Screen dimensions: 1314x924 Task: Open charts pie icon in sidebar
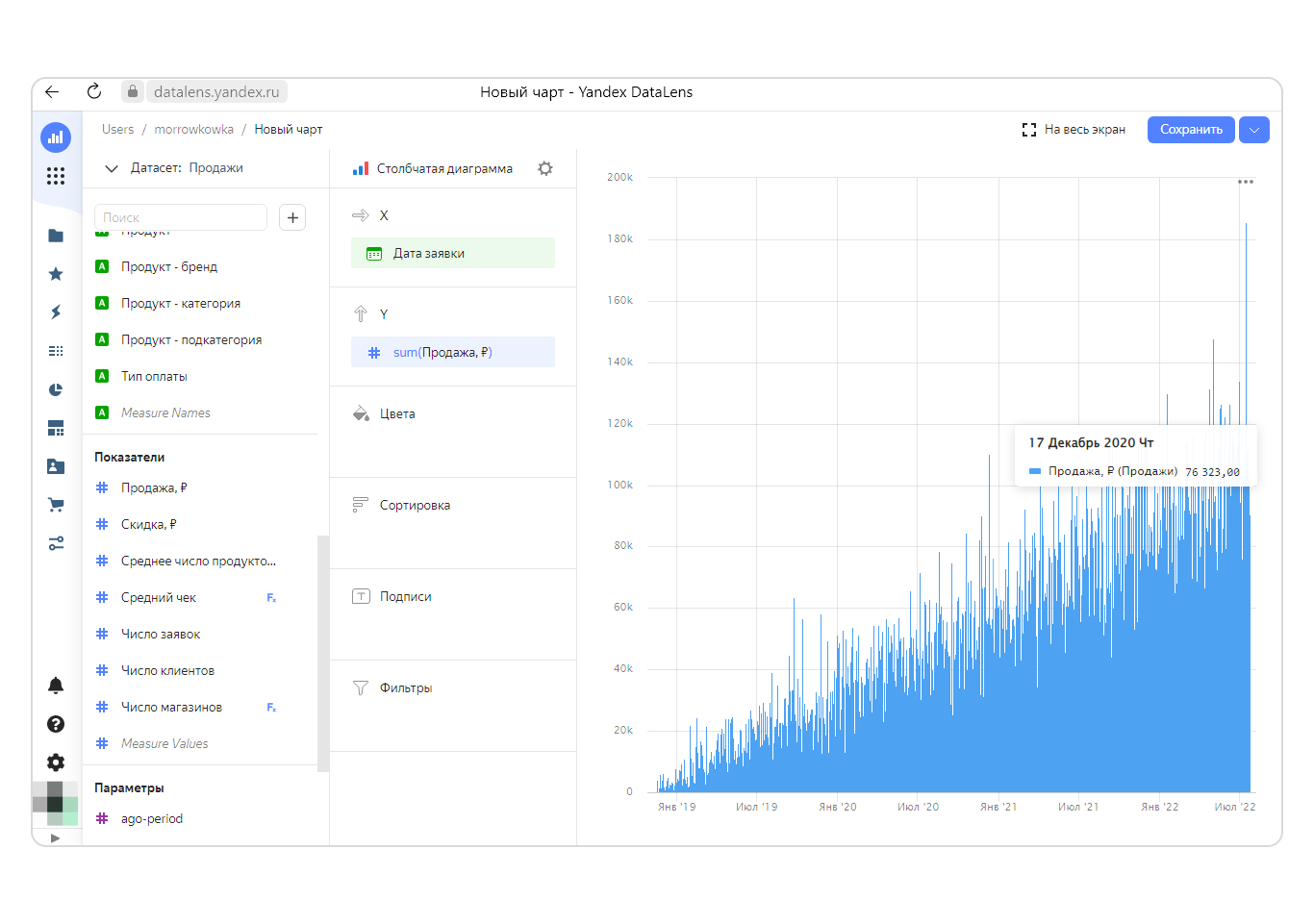(56, 389)
